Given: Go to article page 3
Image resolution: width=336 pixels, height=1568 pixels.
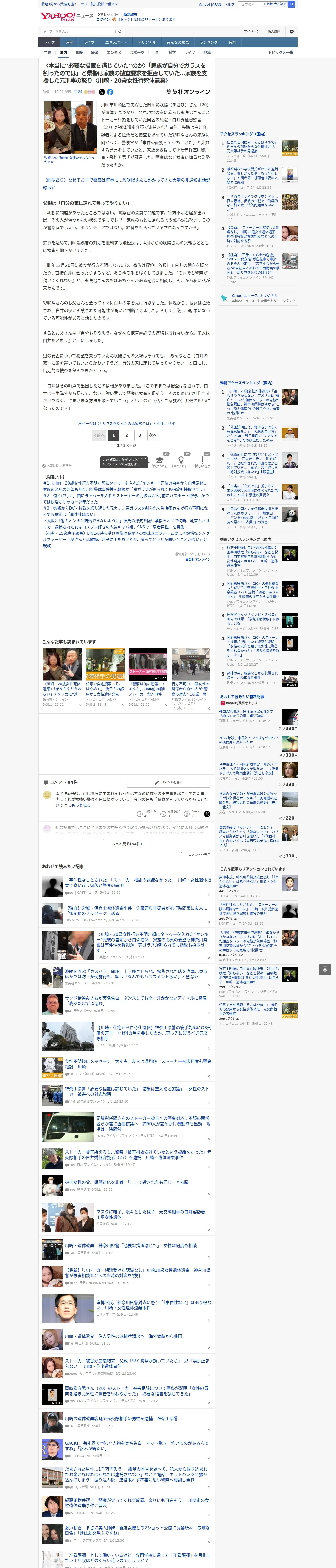Looking at the screenshot, I should coord(140,435).
